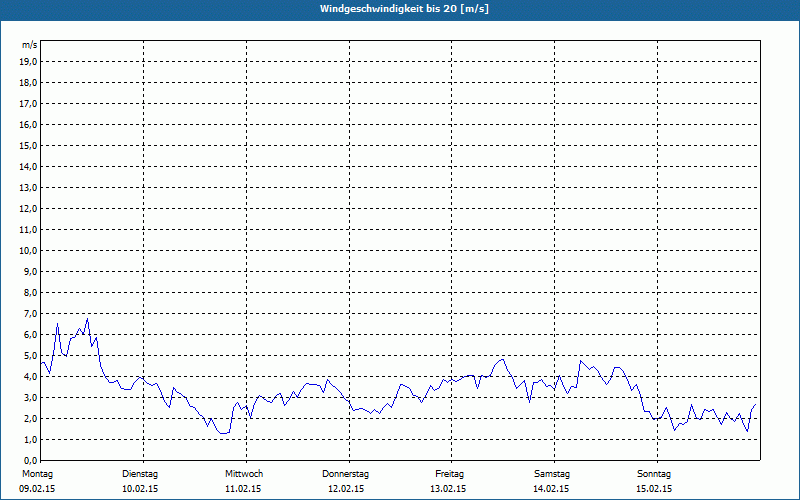Select the 'Mittwoch' day label

tap(244, 474)
